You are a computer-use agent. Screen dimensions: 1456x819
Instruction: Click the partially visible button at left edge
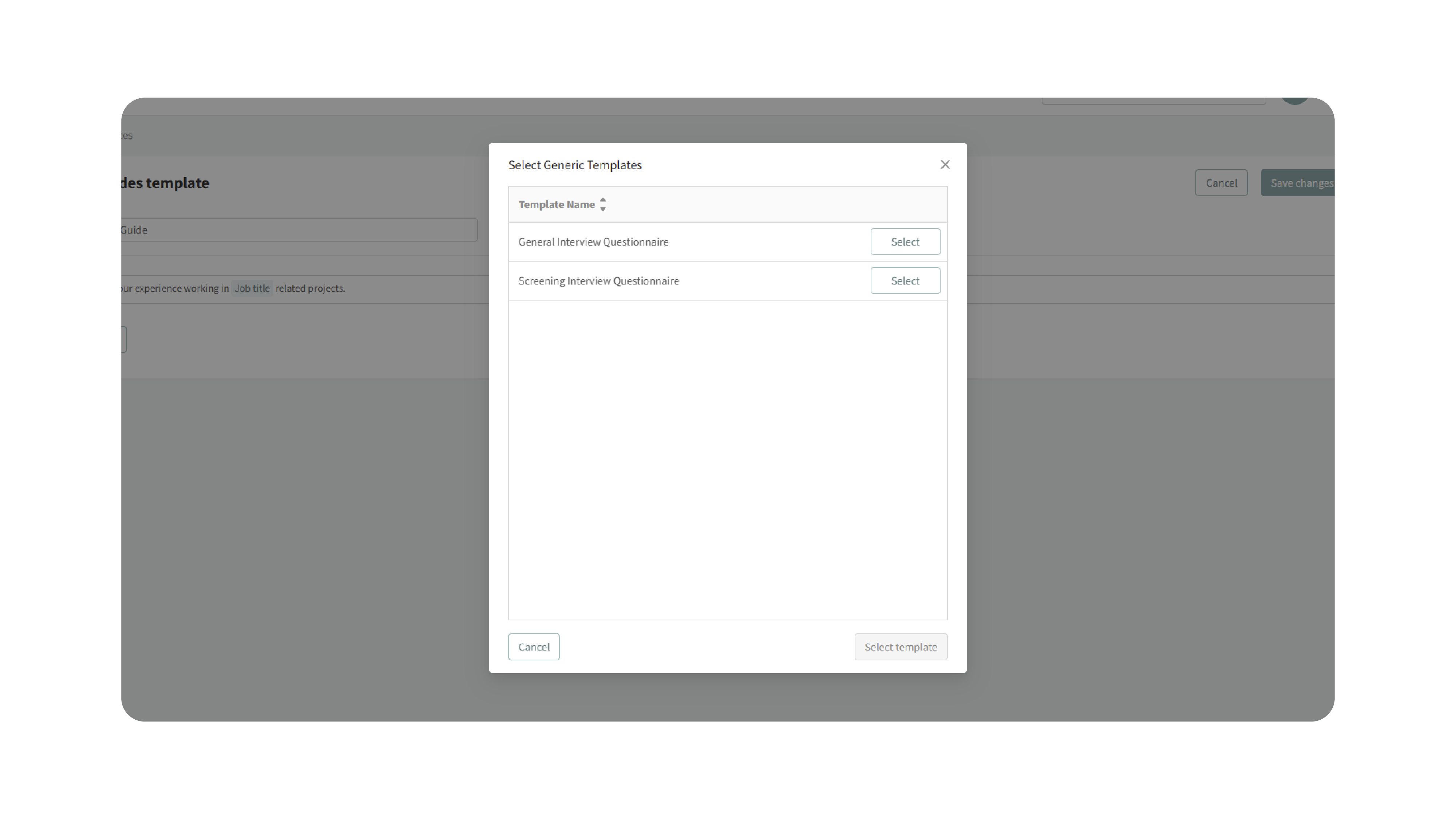(123, 339)
